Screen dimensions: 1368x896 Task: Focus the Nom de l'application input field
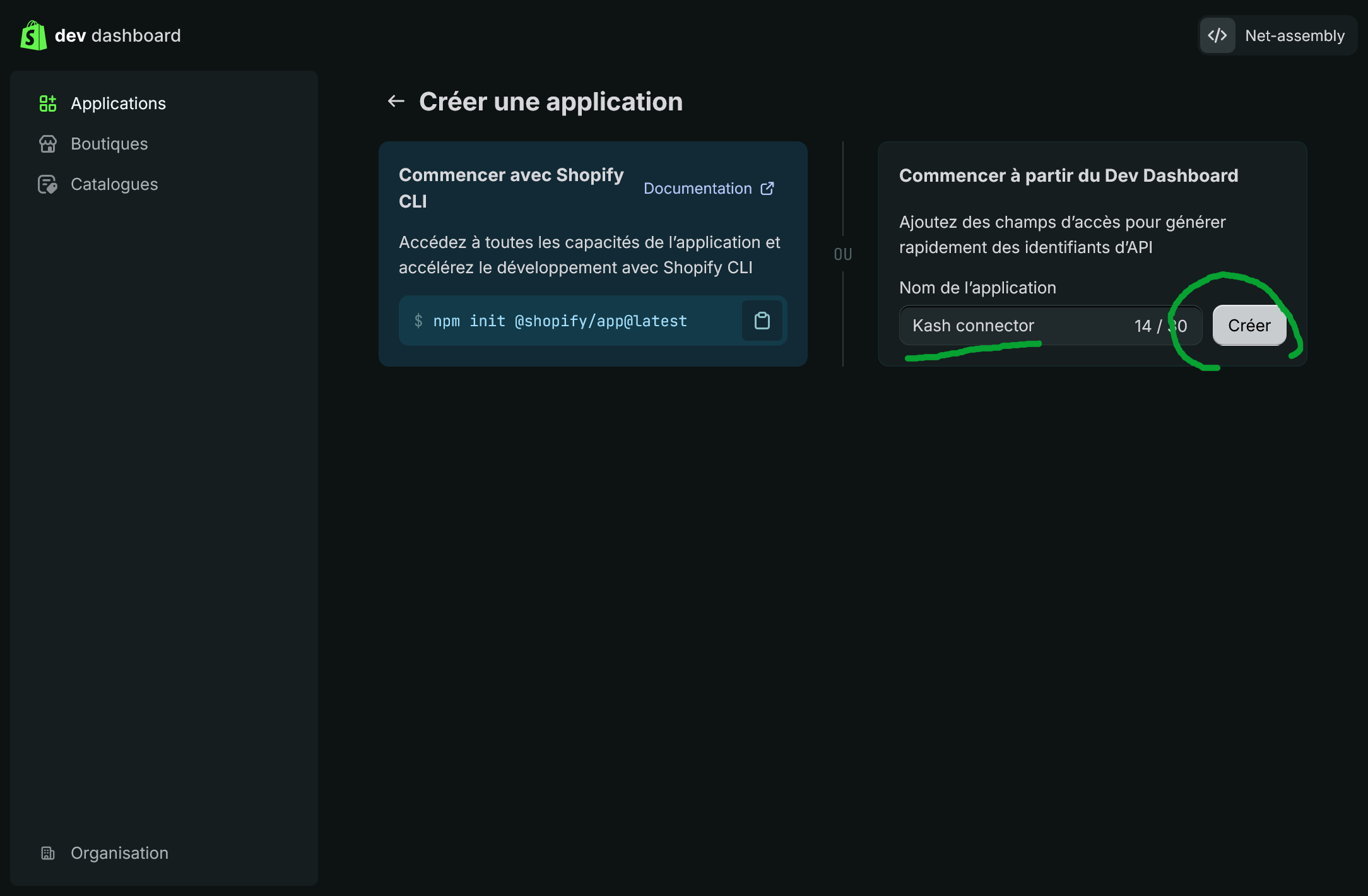click(x=1051, y=326)
